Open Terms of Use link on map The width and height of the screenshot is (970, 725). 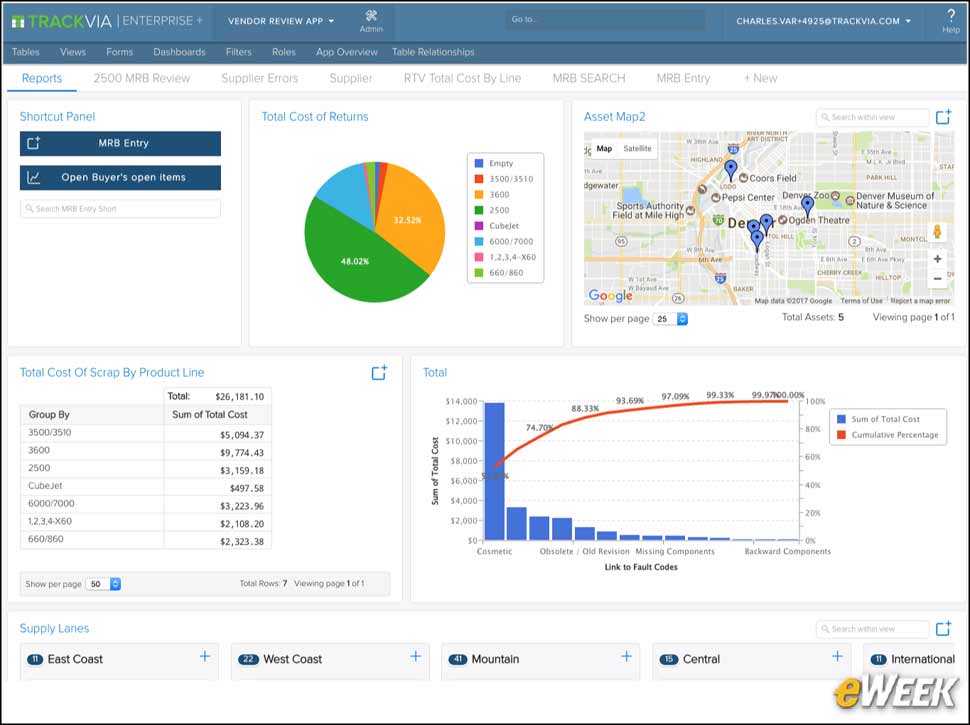tap(861, 301)
